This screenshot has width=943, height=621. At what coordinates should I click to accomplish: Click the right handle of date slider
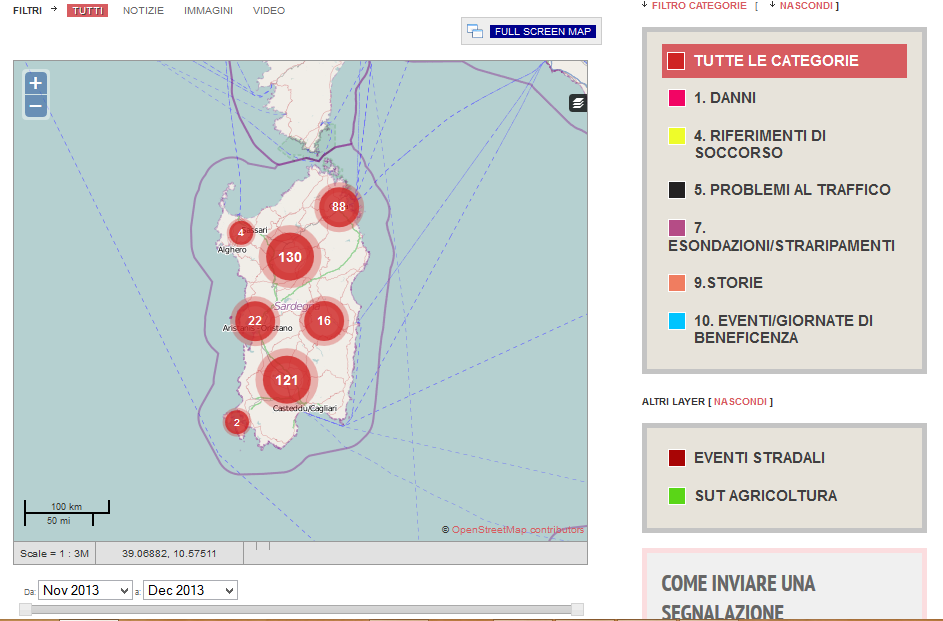577,609
